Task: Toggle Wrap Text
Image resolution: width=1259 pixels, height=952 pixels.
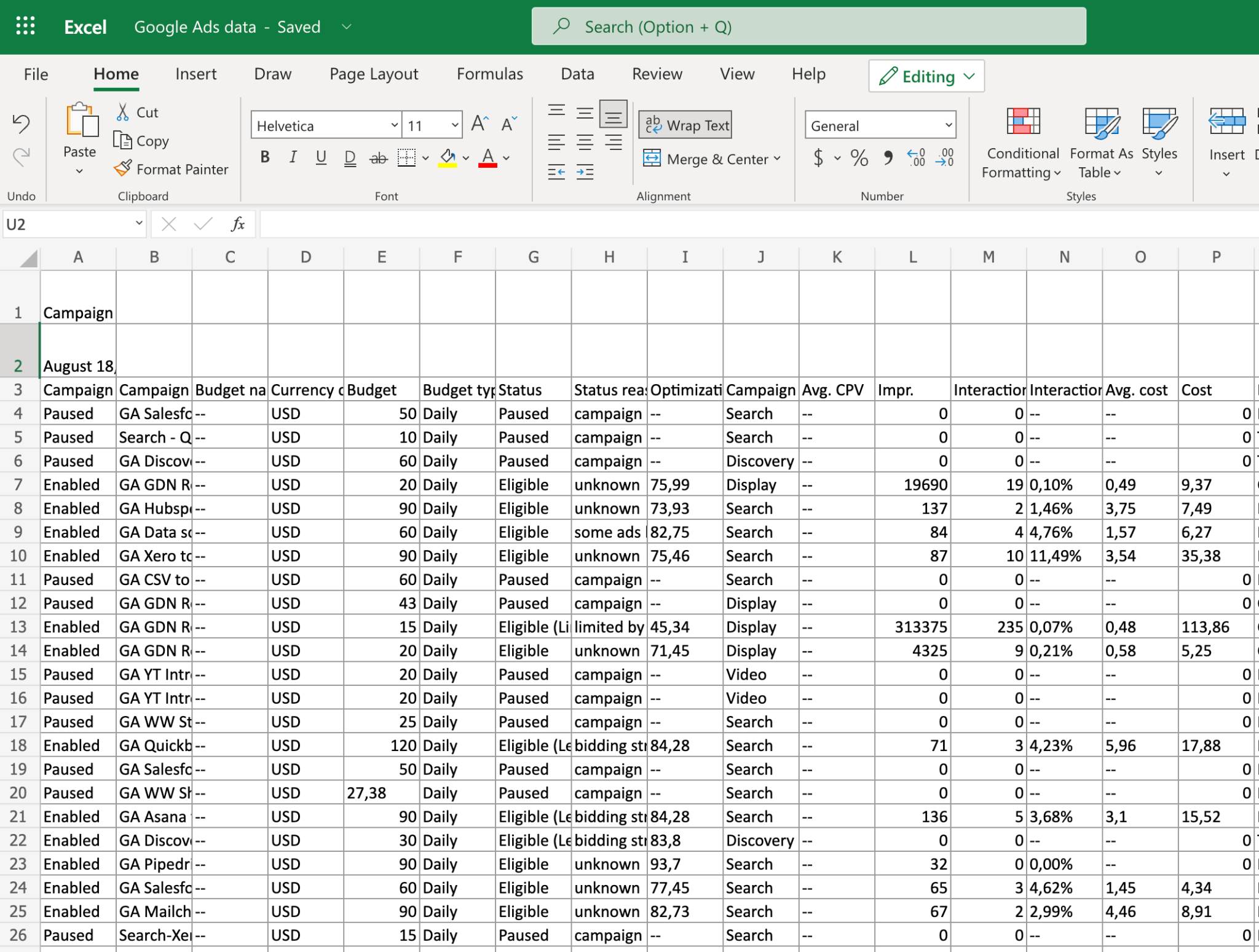Action: coord(685,125)
